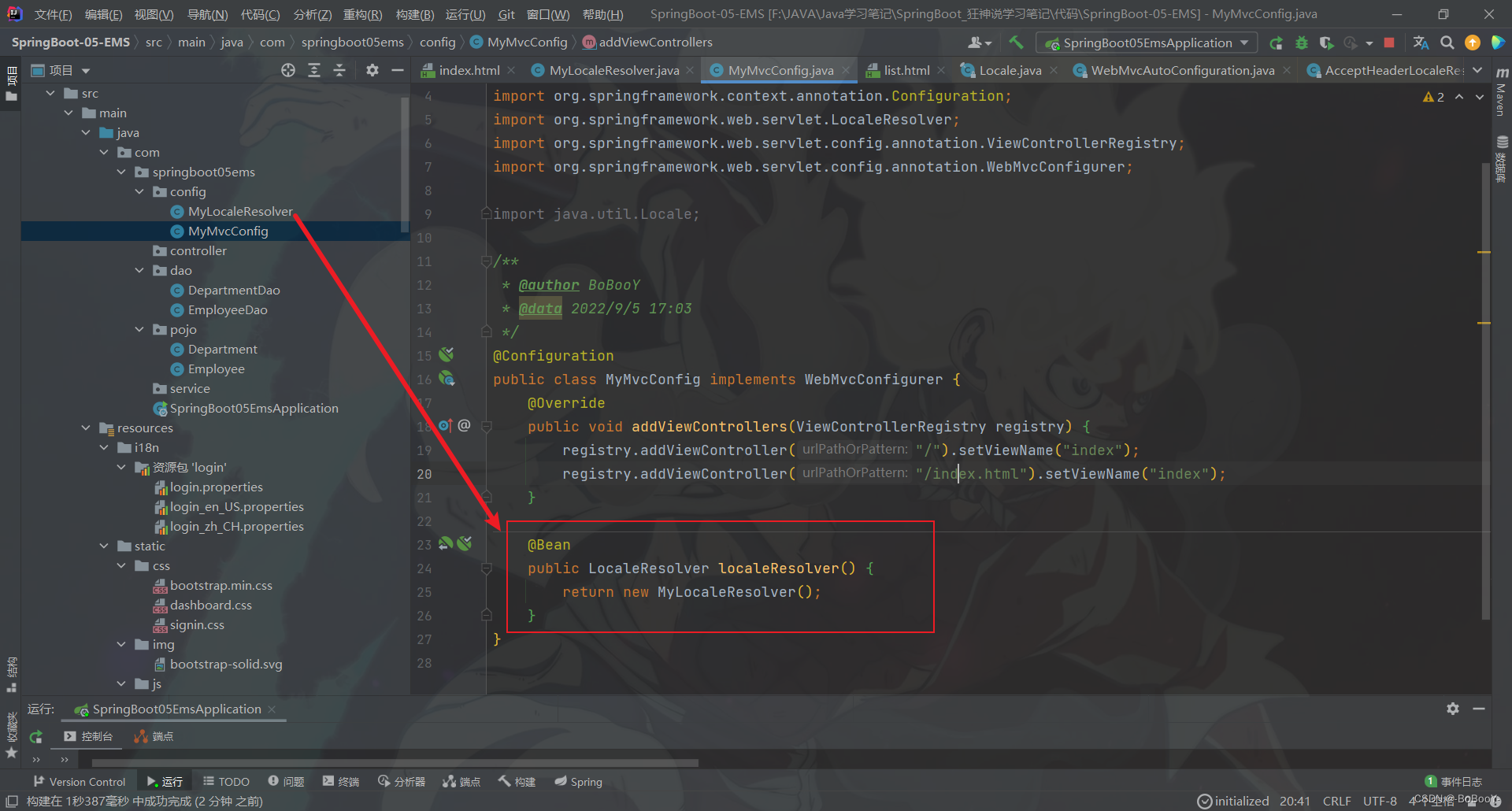The width and height of the screenshot is (1512, 811).
Task: Fold the addViewControllers method on line 18
Action: click(x=487, y=426)
